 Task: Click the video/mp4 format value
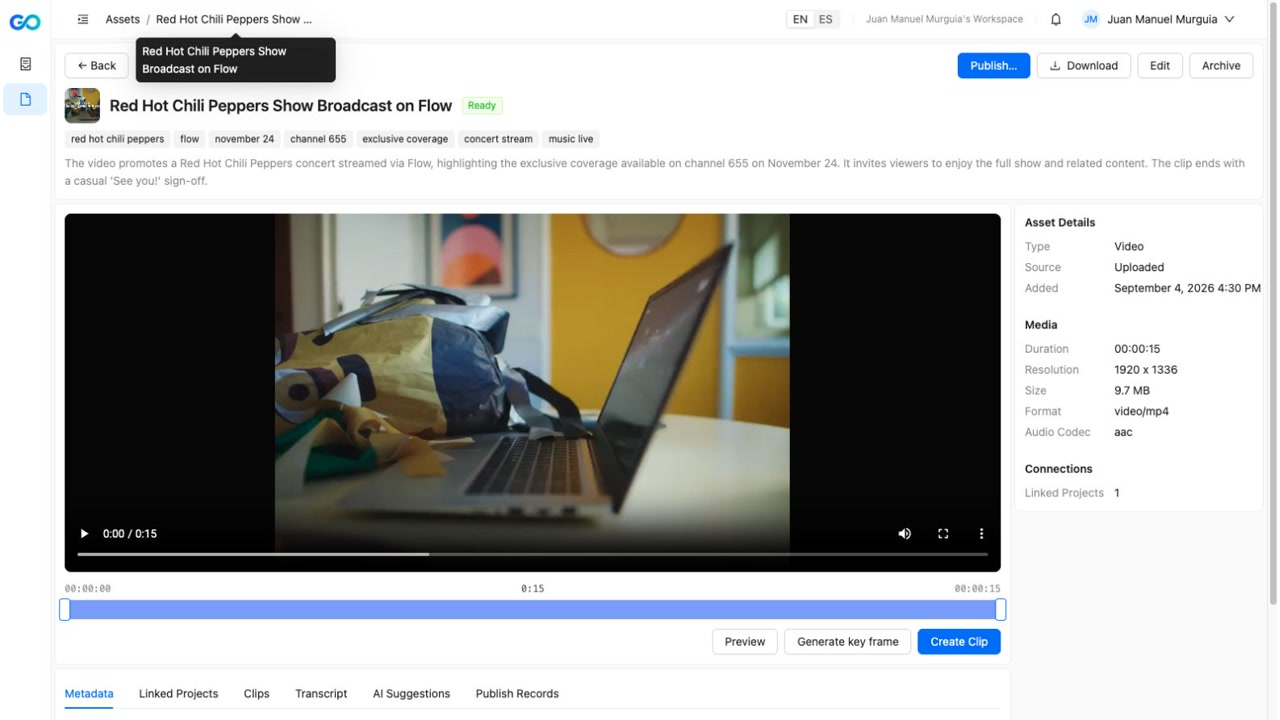click(x=1142, y=412)
